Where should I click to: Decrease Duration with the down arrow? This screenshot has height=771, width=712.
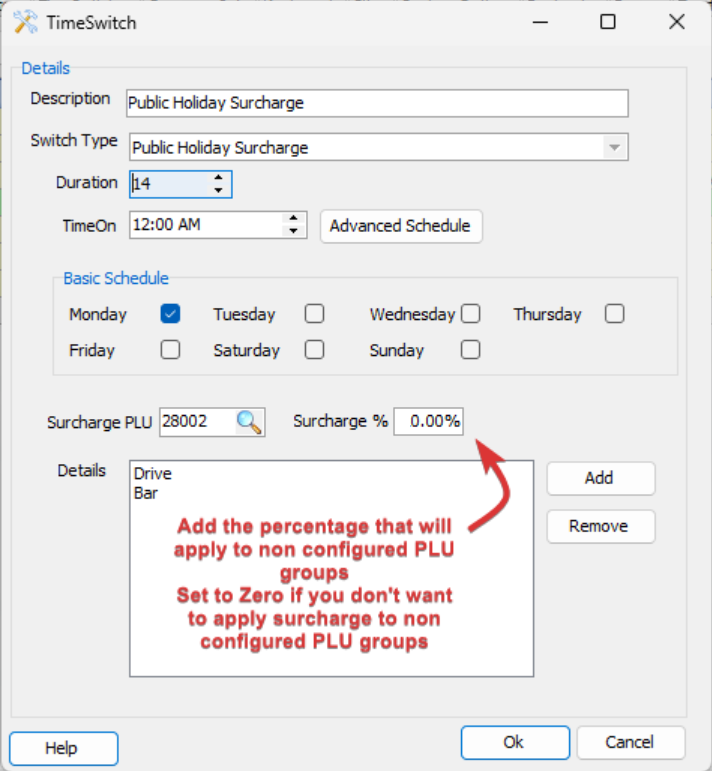pos(219,190)
